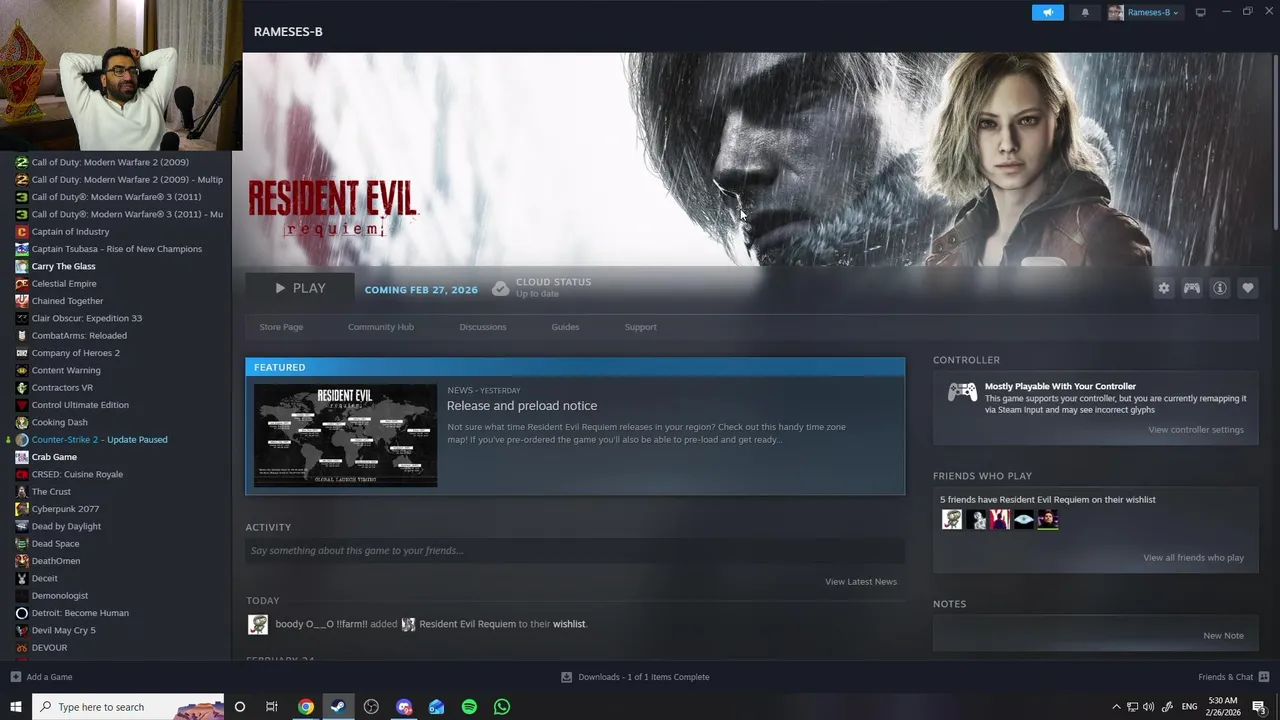Select Dead by Daylight game icon
The image size is (1280, 720).
(22, 526)
